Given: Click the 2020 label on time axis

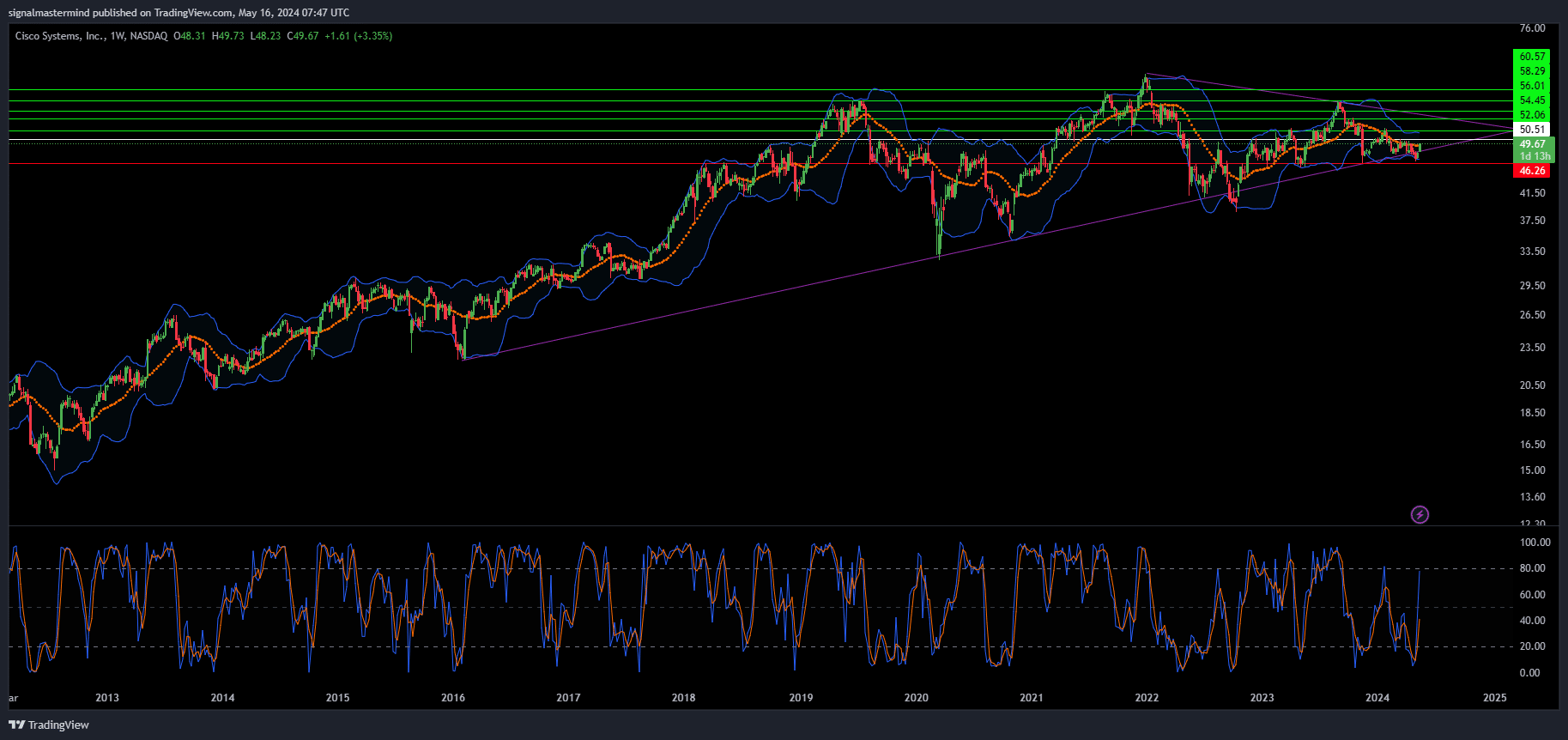Looking at the screenshot, I should (x=916, y=698).
